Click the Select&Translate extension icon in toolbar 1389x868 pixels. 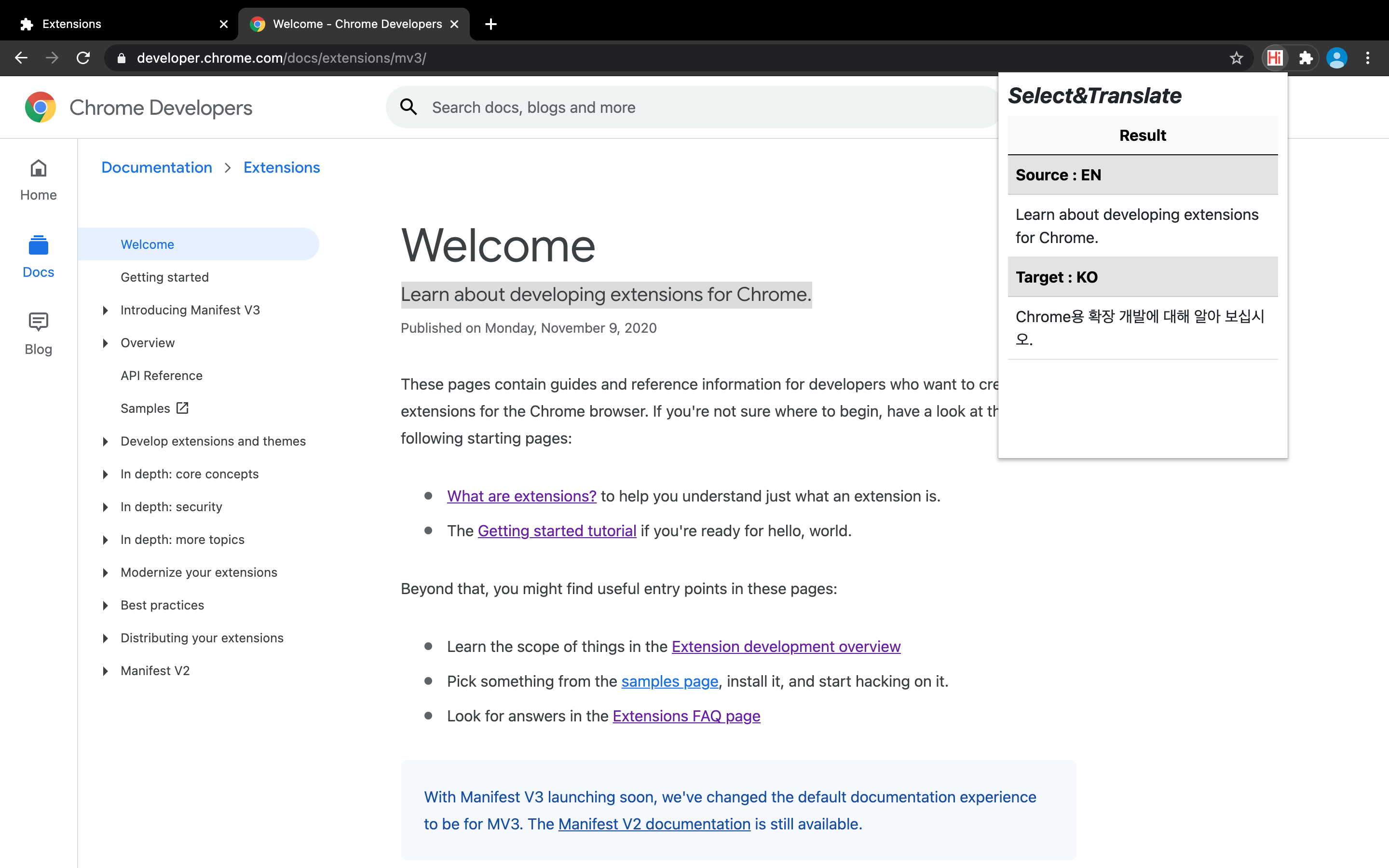coord(1275,58)
